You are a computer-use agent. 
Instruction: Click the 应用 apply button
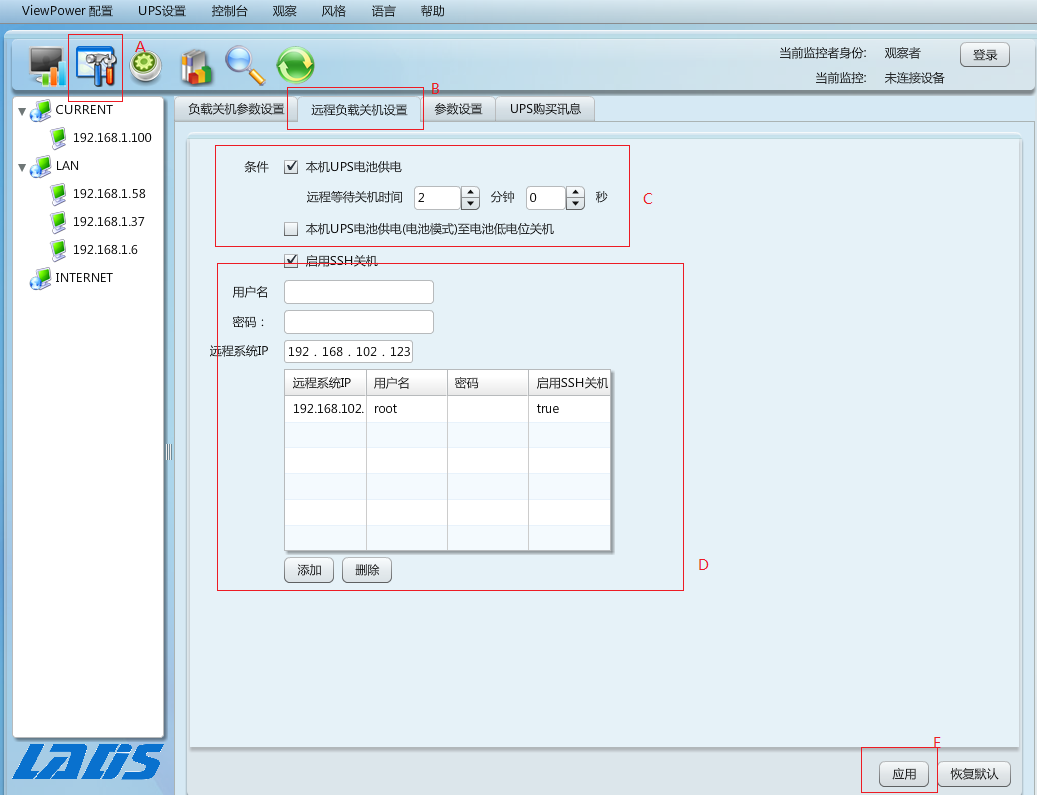tap(904, 774)
